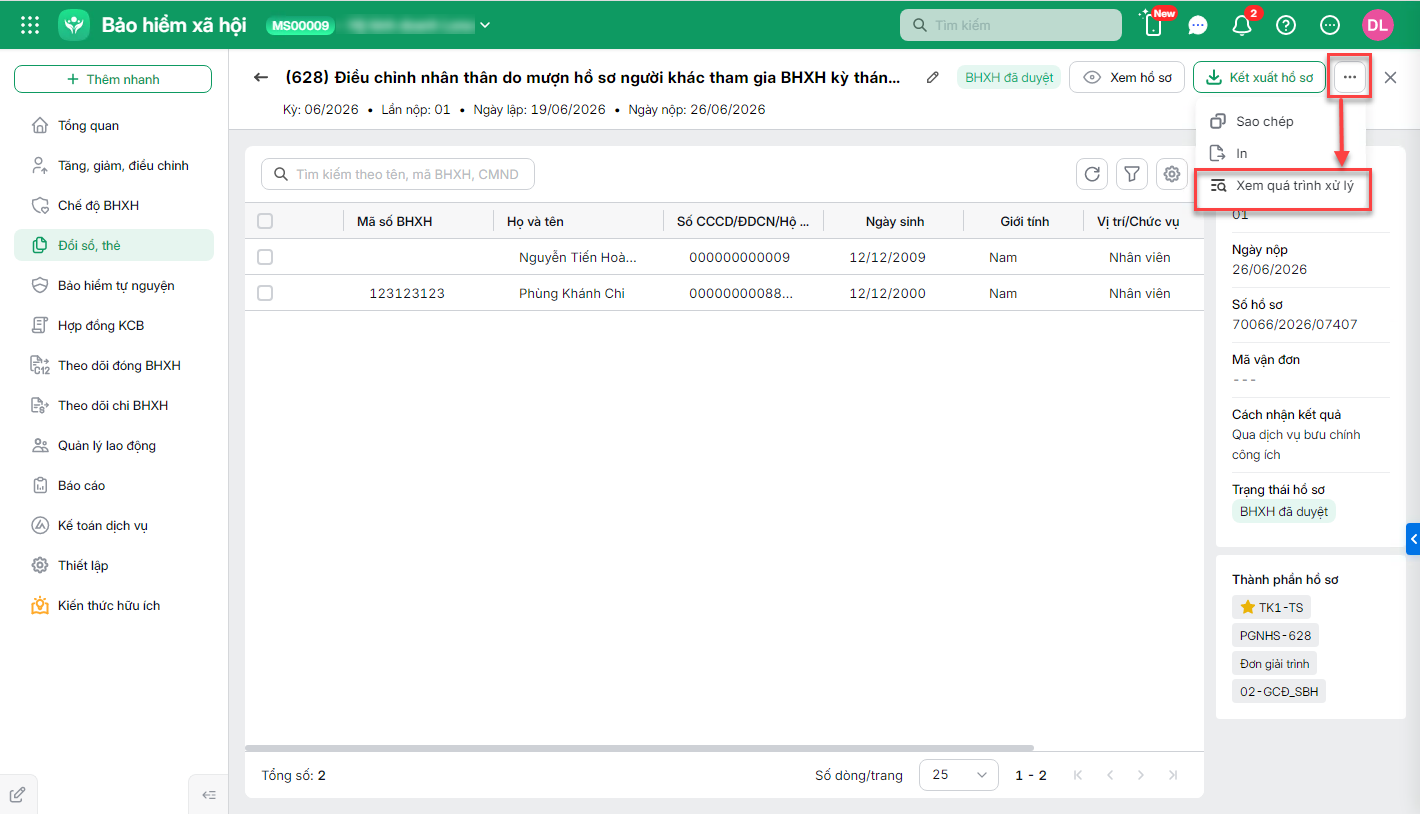
Task: Open table column settings gear
Action: point(1172,174)
